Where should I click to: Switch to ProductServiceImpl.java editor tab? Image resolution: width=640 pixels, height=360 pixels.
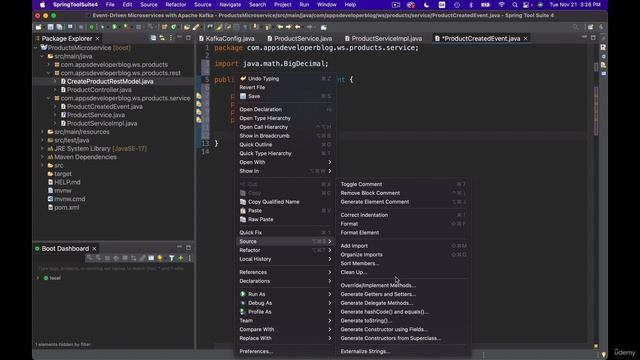point(383,38)
